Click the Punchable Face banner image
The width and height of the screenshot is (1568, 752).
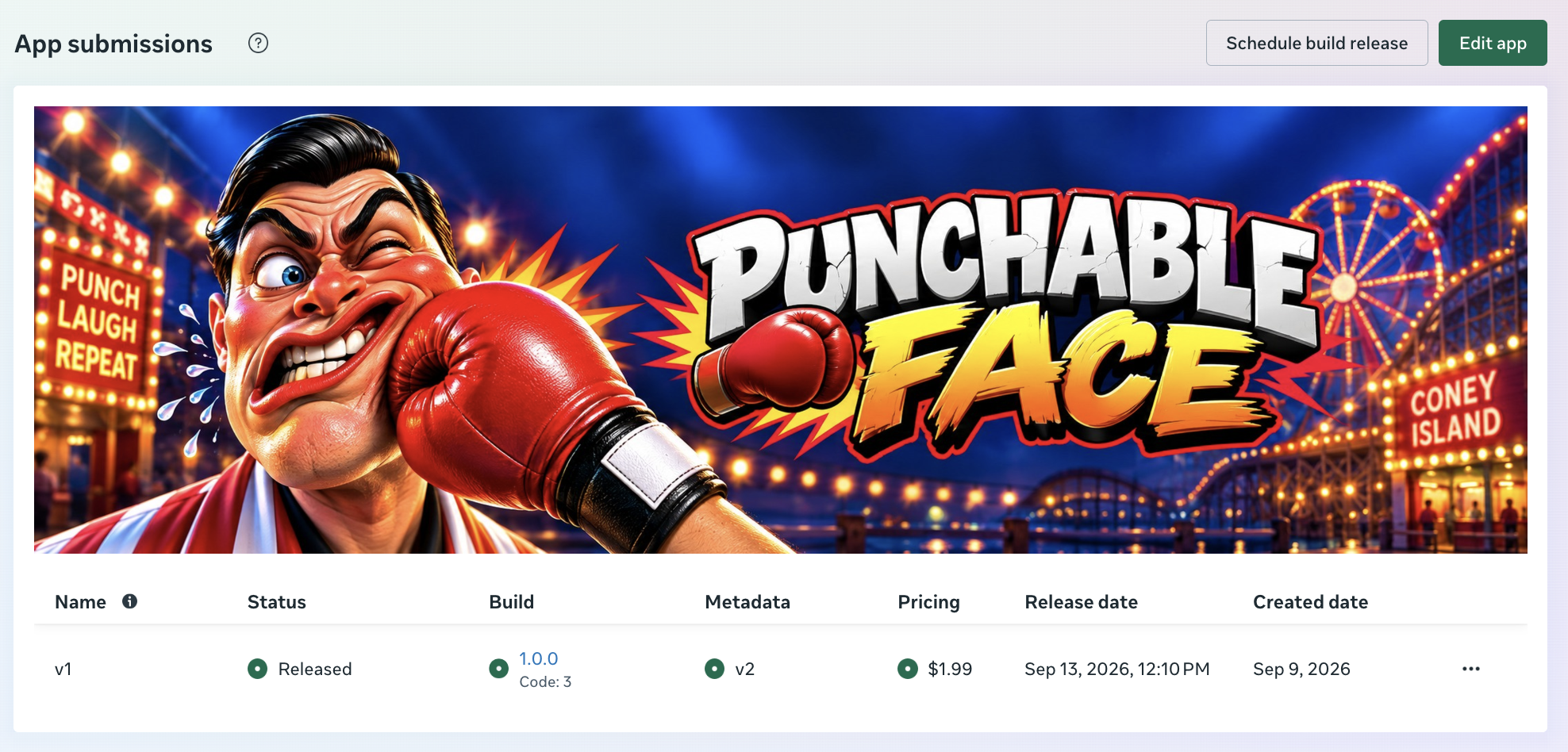click(780, 330)
